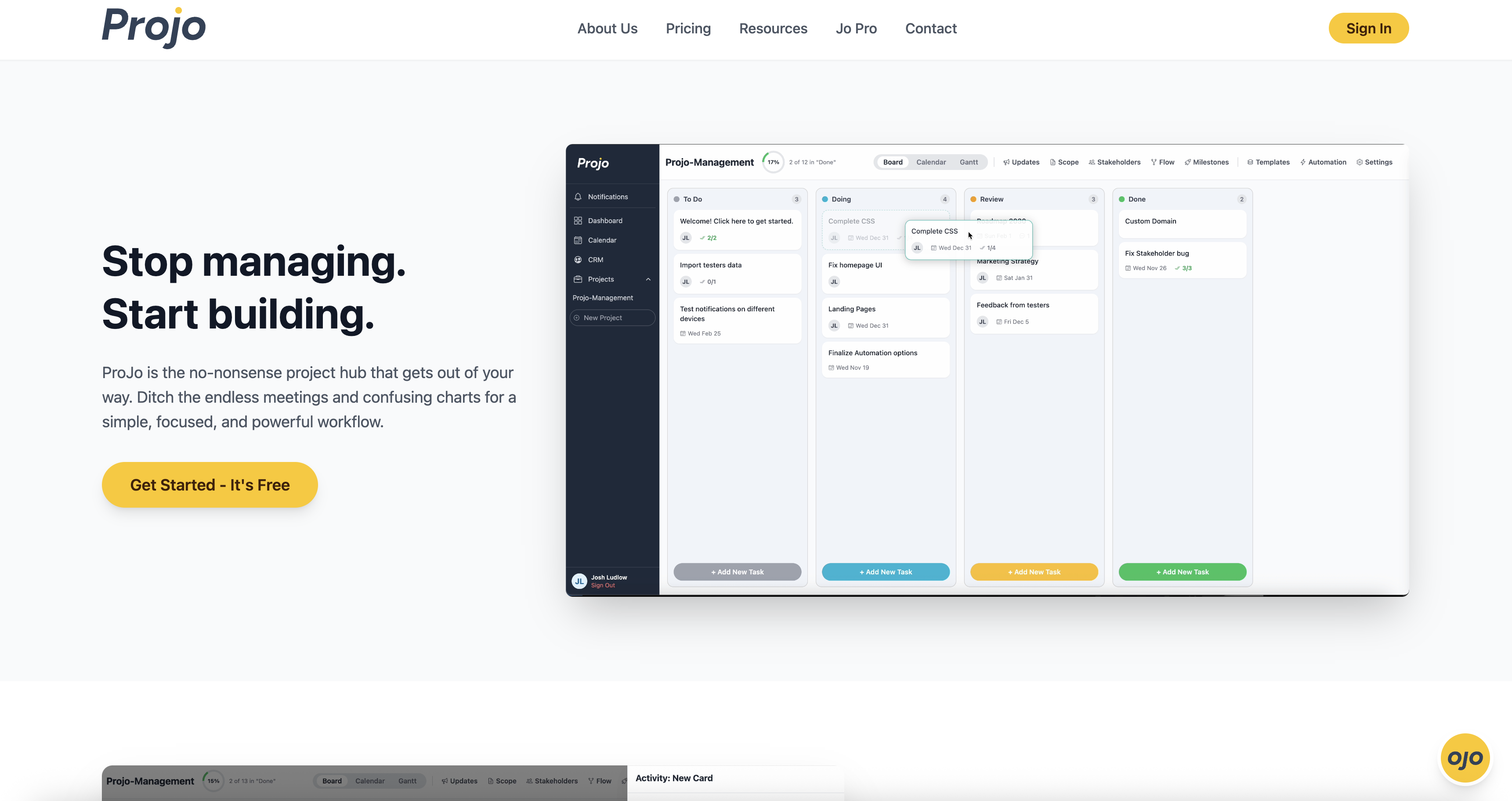
Task: Click the Milestones rocket icon
Action: point(1187,162)
